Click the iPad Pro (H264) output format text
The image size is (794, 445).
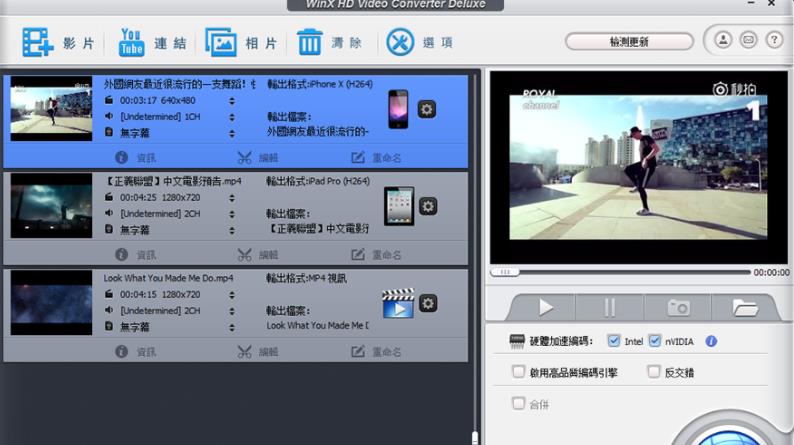pyautogui.click(x=318, y=181)
